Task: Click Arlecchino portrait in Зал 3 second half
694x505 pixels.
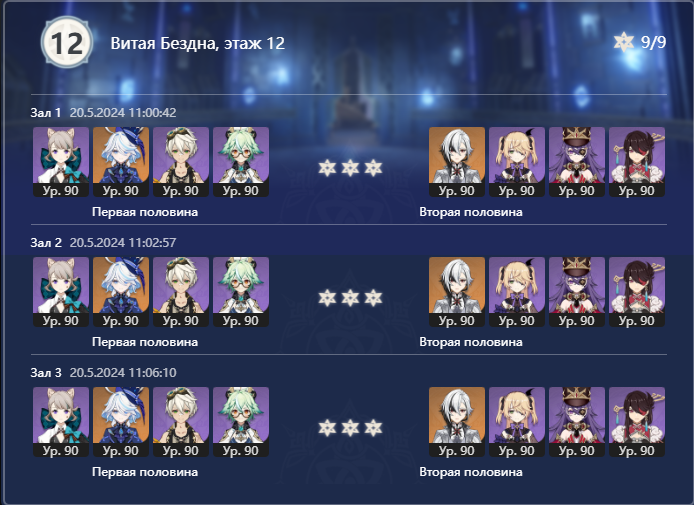Action: (457, 422)
